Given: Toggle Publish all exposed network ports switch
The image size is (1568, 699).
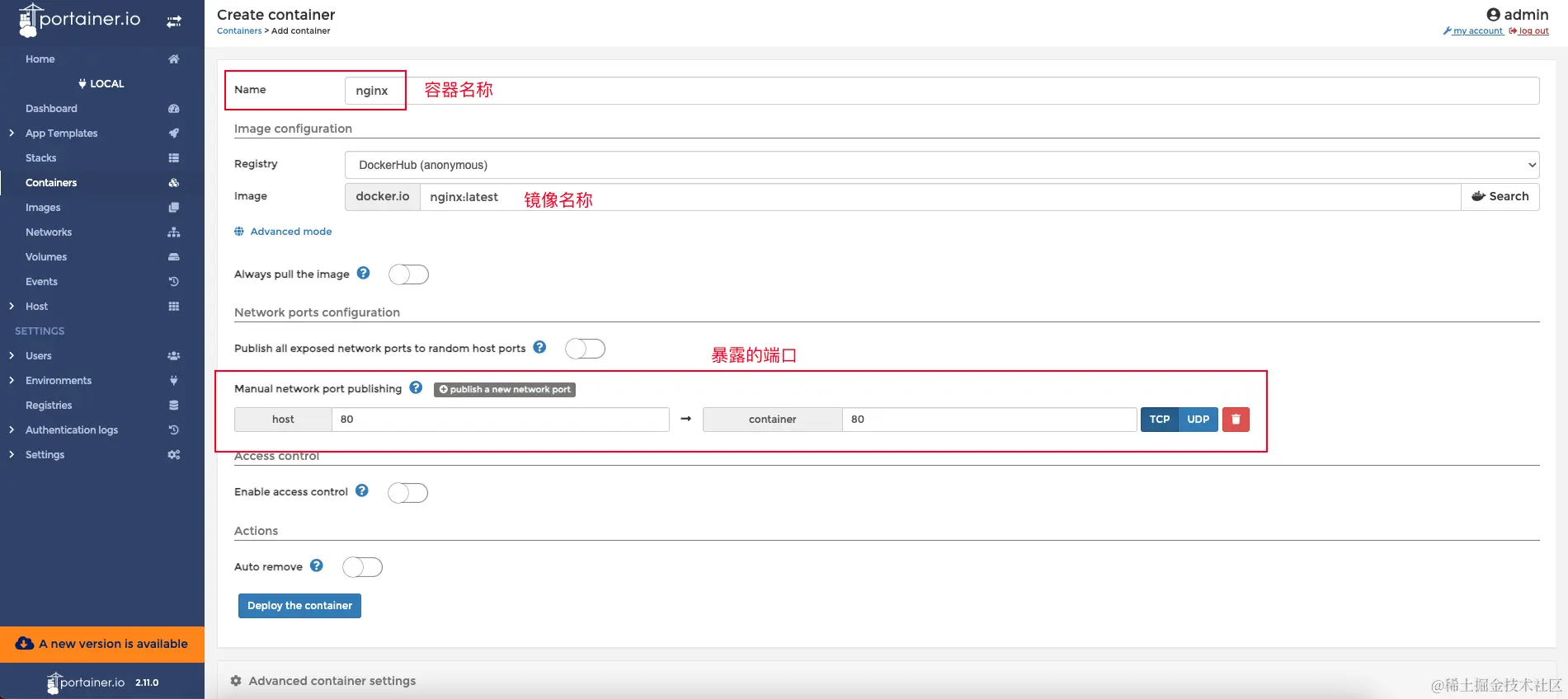Looking at the screenshot, I should pyautogui.click(x=585, y=349).
